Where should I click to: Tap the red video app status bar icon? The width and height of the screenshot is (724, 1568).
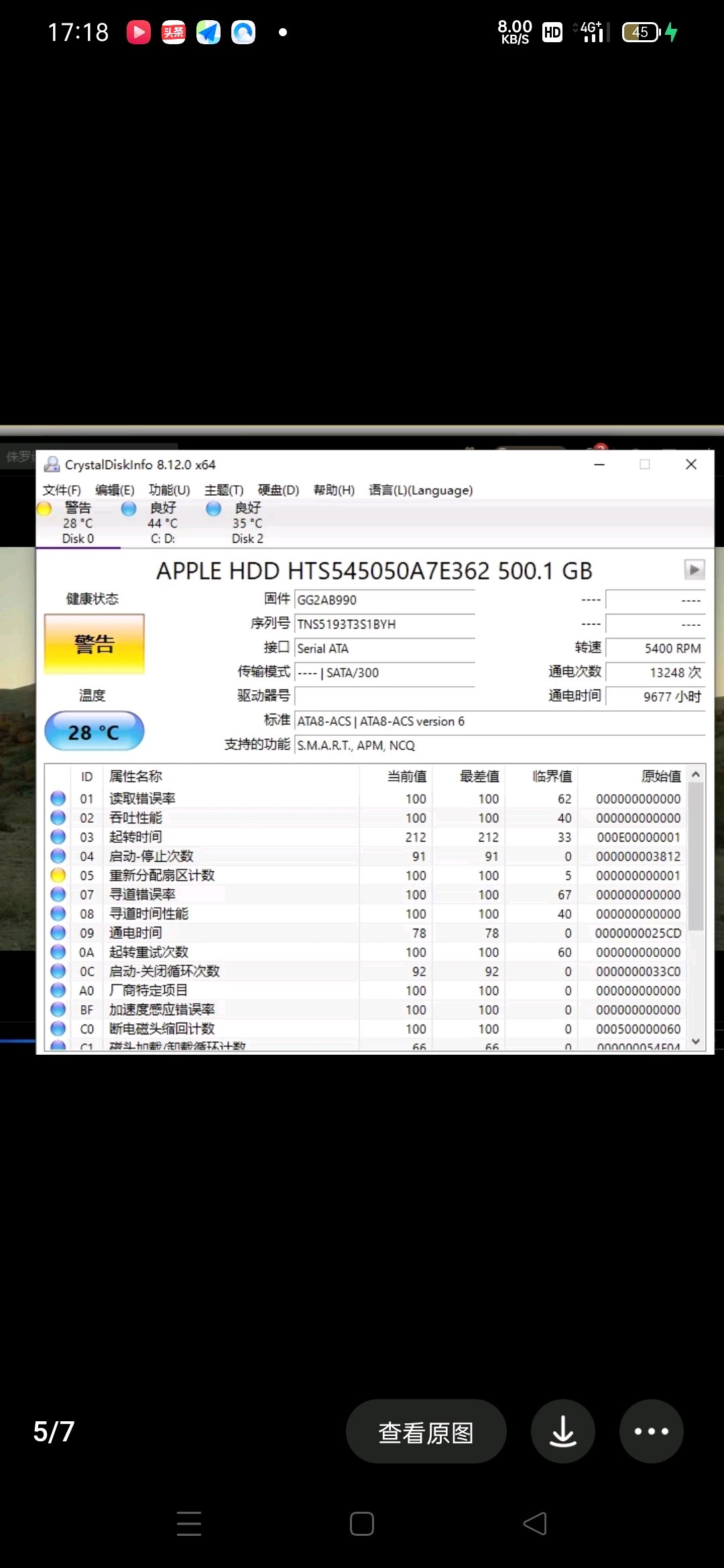coord(139,31)
